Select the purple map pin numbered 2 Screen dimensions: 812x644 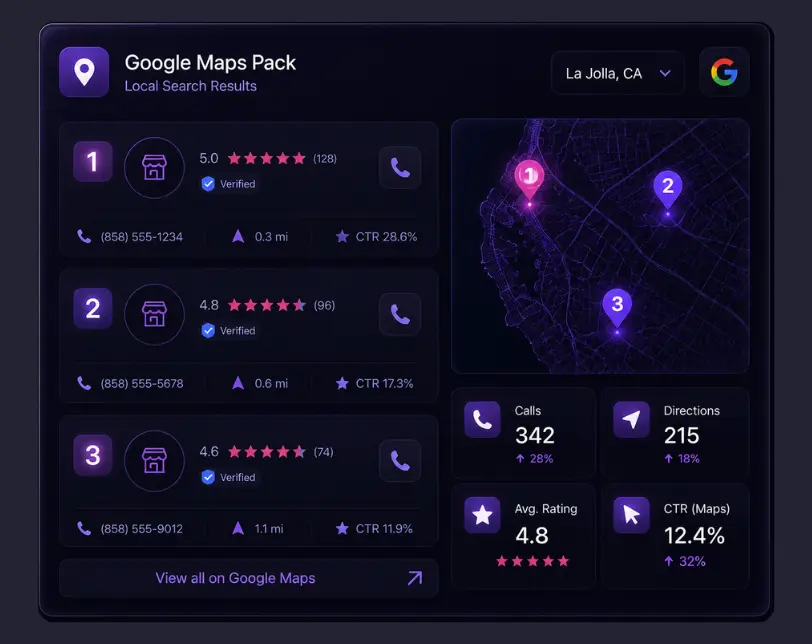(x=668, y=188)
